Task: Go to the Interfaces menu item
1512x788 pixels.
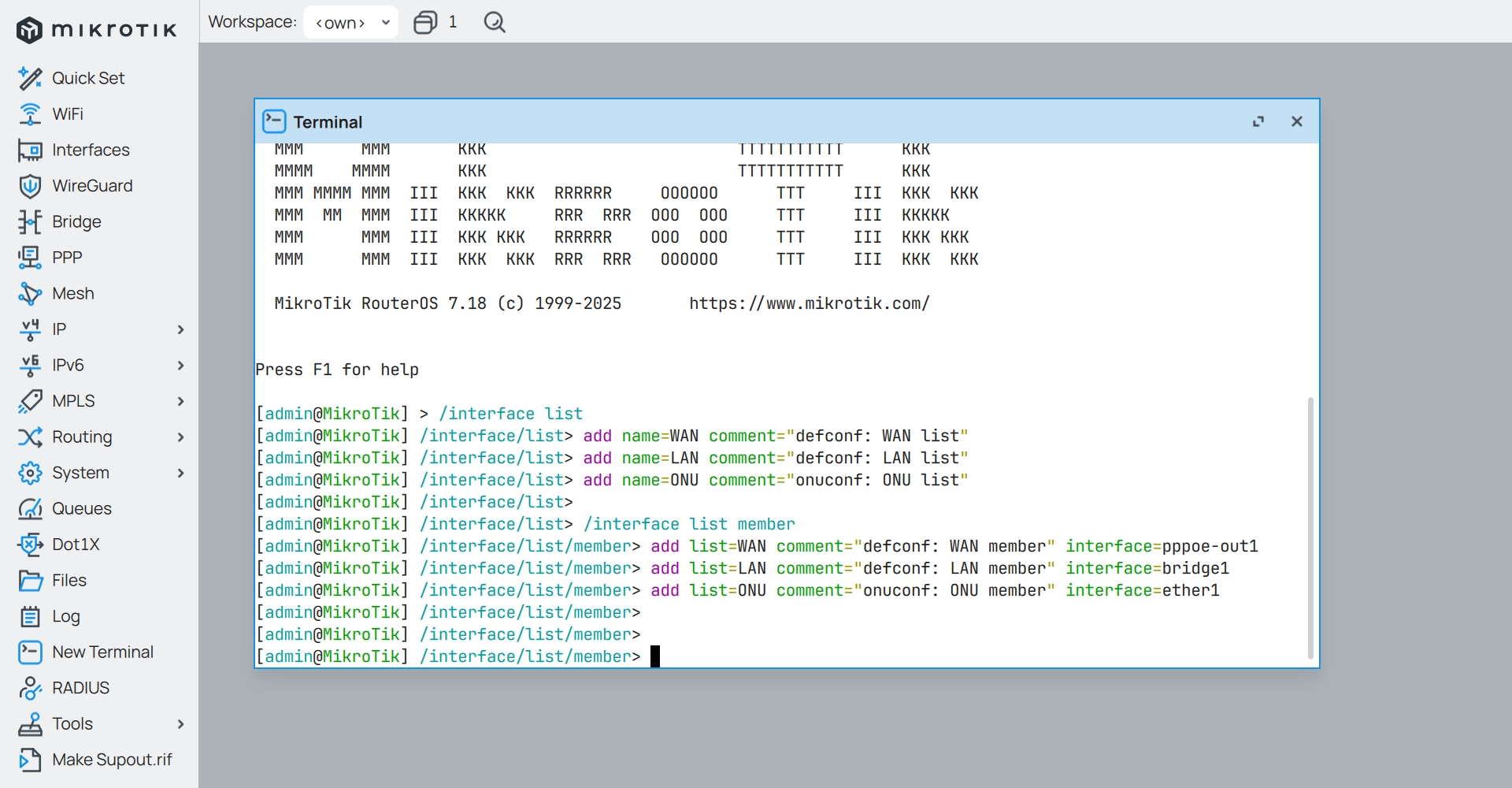Action: pos(91,150)
